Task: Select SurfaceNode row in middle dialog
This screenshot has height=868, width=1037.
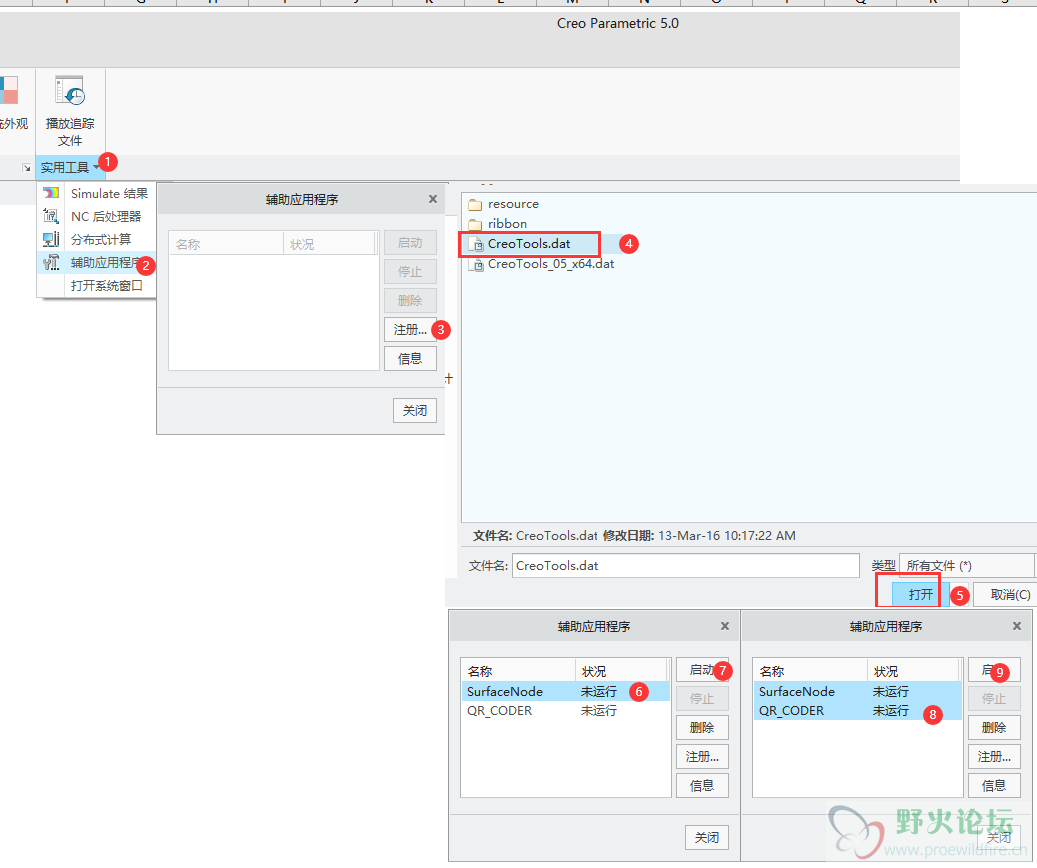Action: click(565, 691)
